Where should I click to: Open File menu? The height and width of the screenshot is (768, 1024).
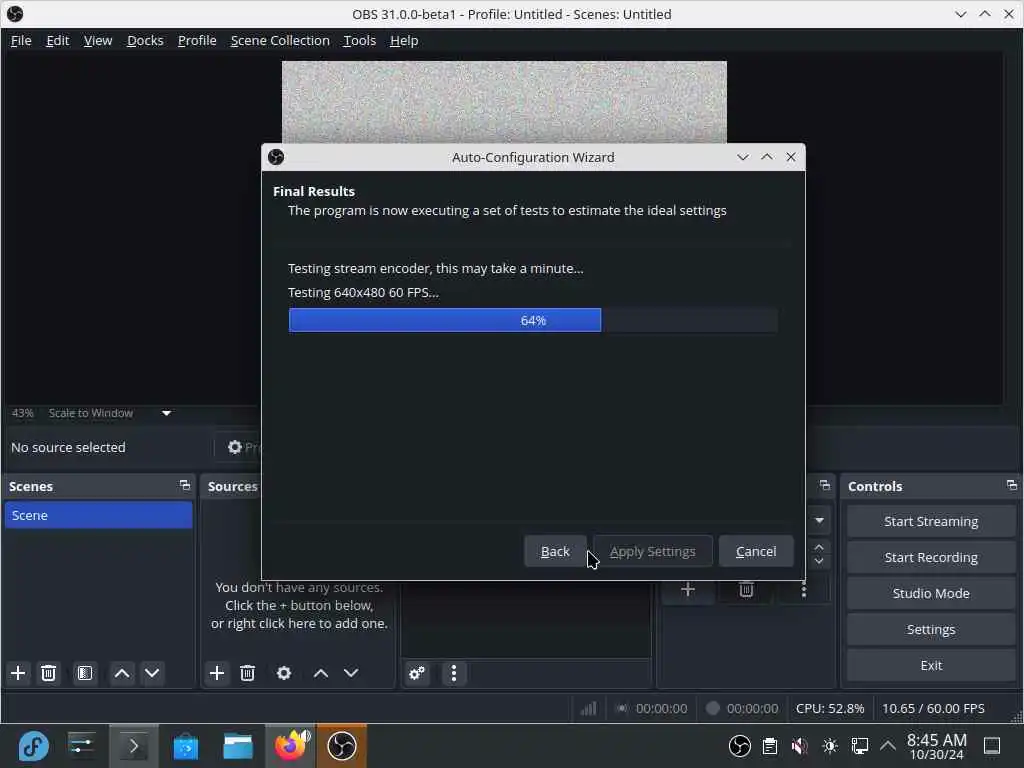[21, 40]
